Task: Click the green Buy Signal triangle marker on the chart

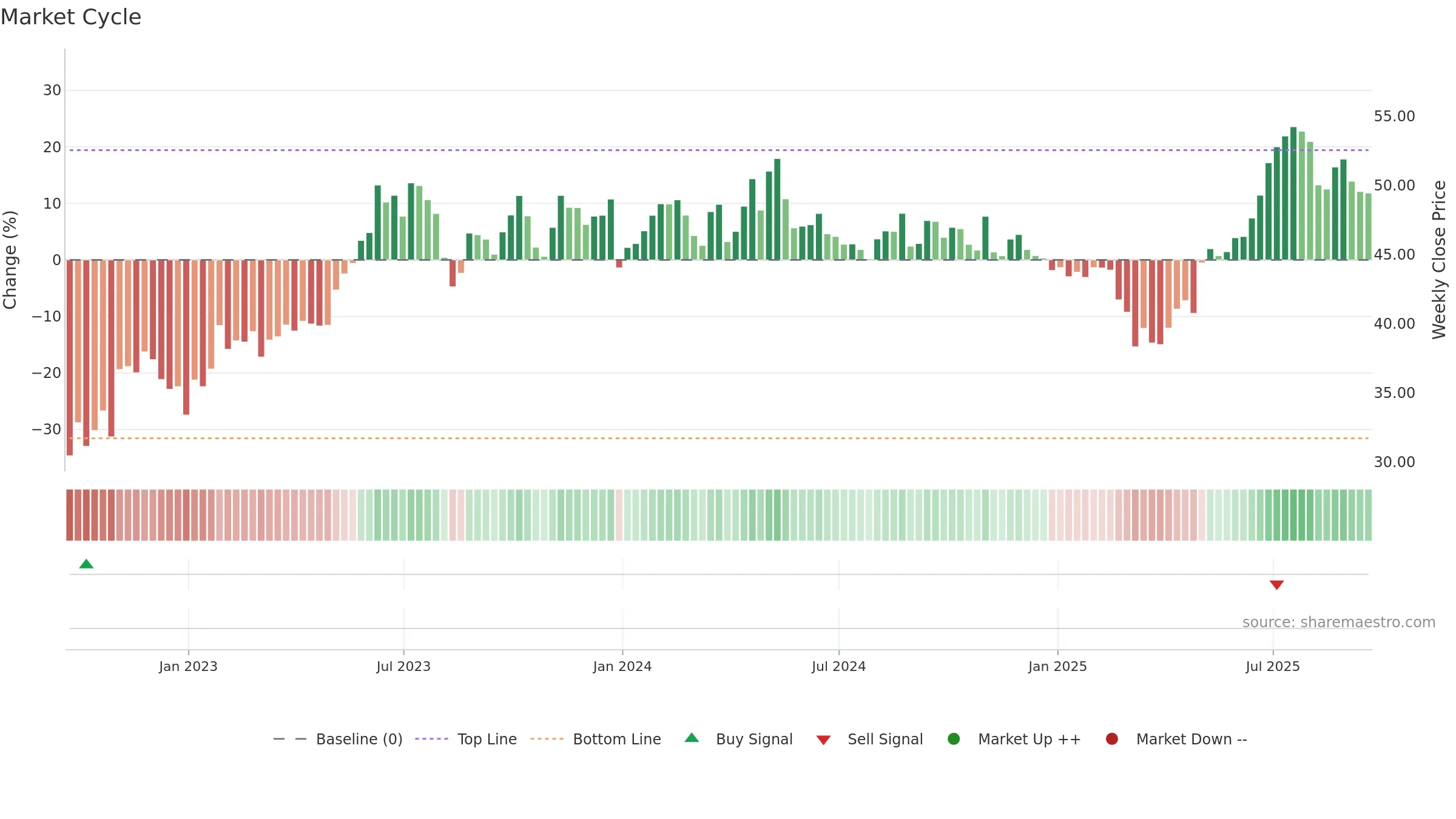Action: point(86,564)
